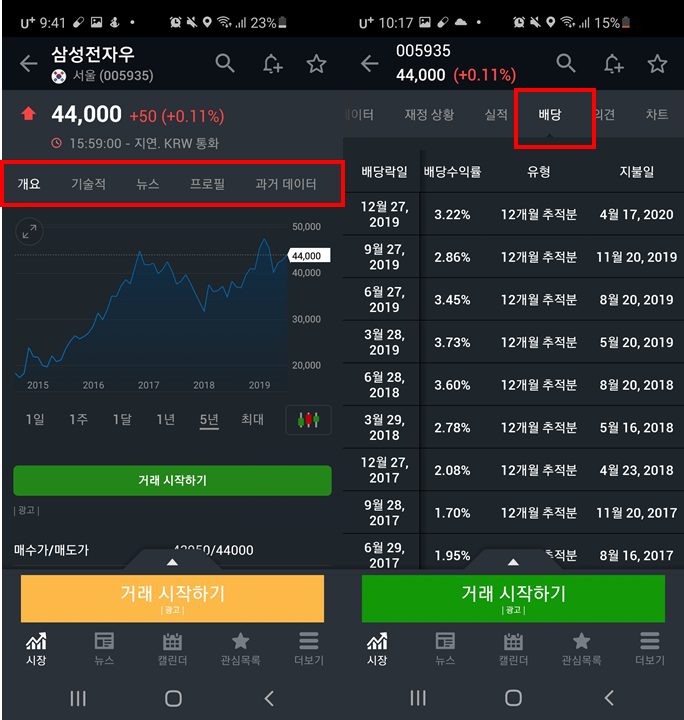
Task: Tap large green 거래 시작하기 button on right
Action: pos(513,599)
